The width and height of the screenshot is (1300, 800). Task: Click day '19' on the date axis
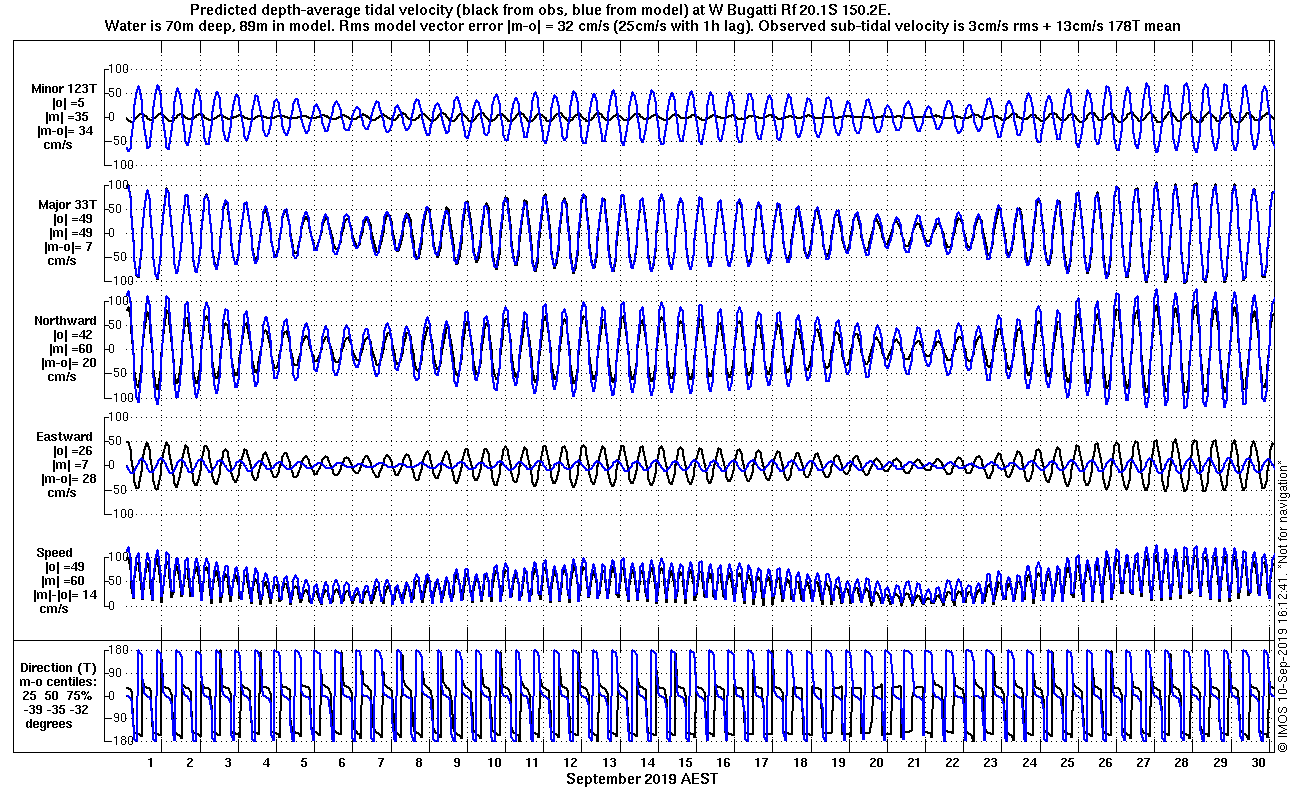838,763
